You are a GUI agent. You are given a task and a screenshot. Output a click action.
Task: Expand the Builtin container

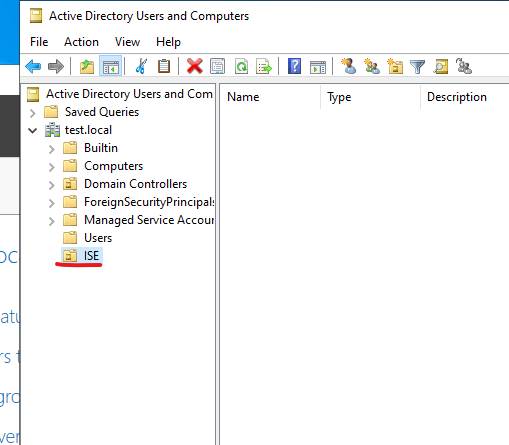click(x=51, y=149)
